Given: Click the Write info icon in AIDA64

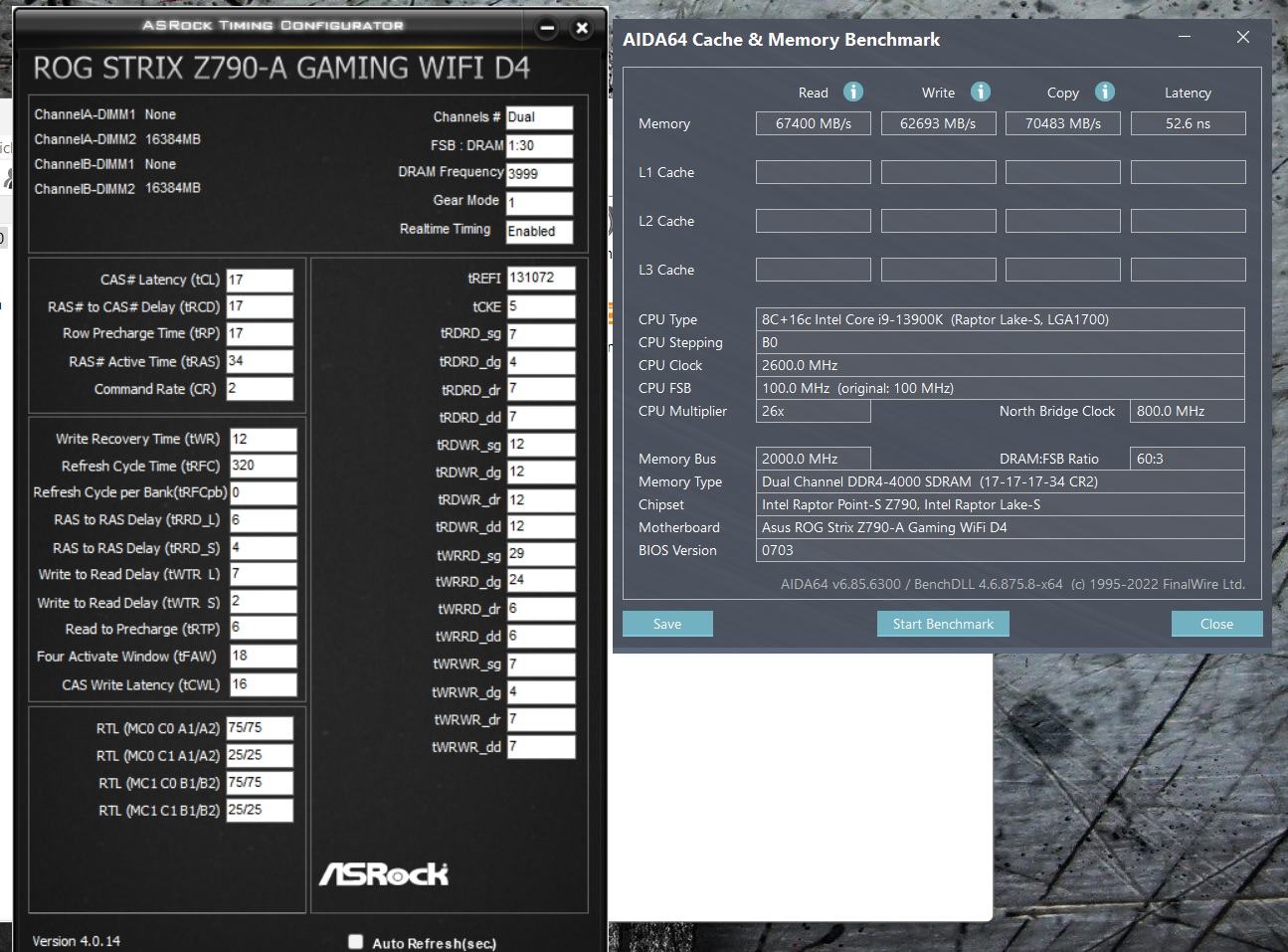Looking at the screenshot, I should [x=981, y=92].
